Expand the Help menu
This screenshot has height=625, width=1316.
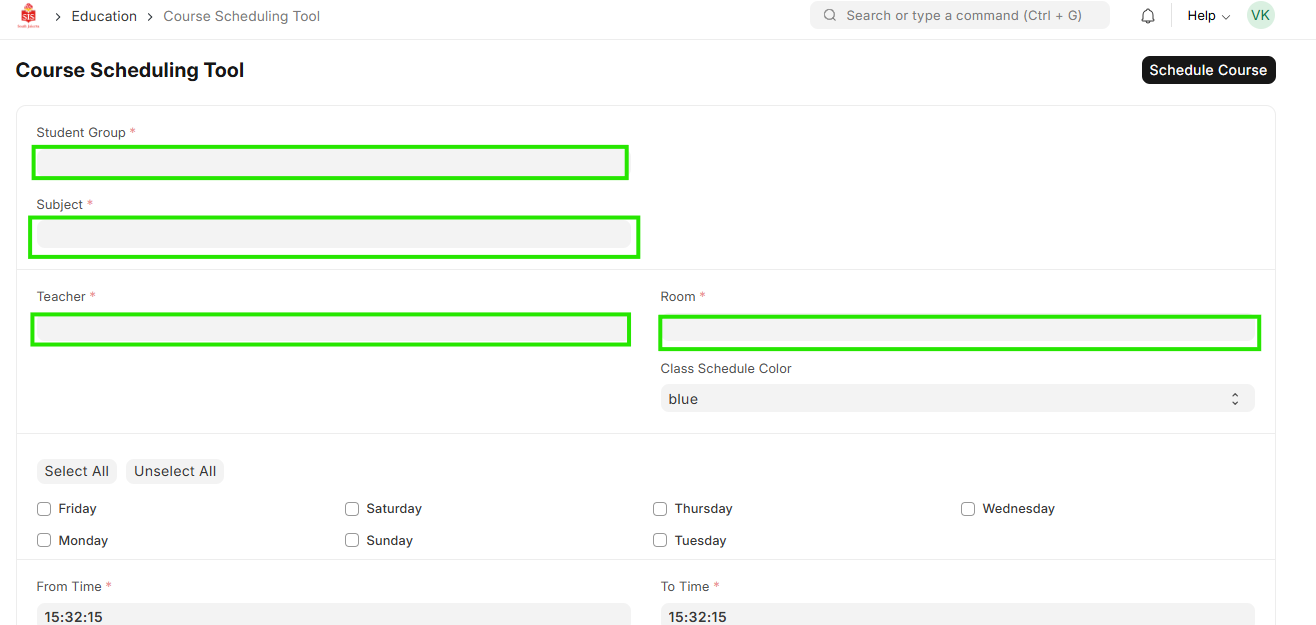pyautogui.click(x=1208, y=16)
